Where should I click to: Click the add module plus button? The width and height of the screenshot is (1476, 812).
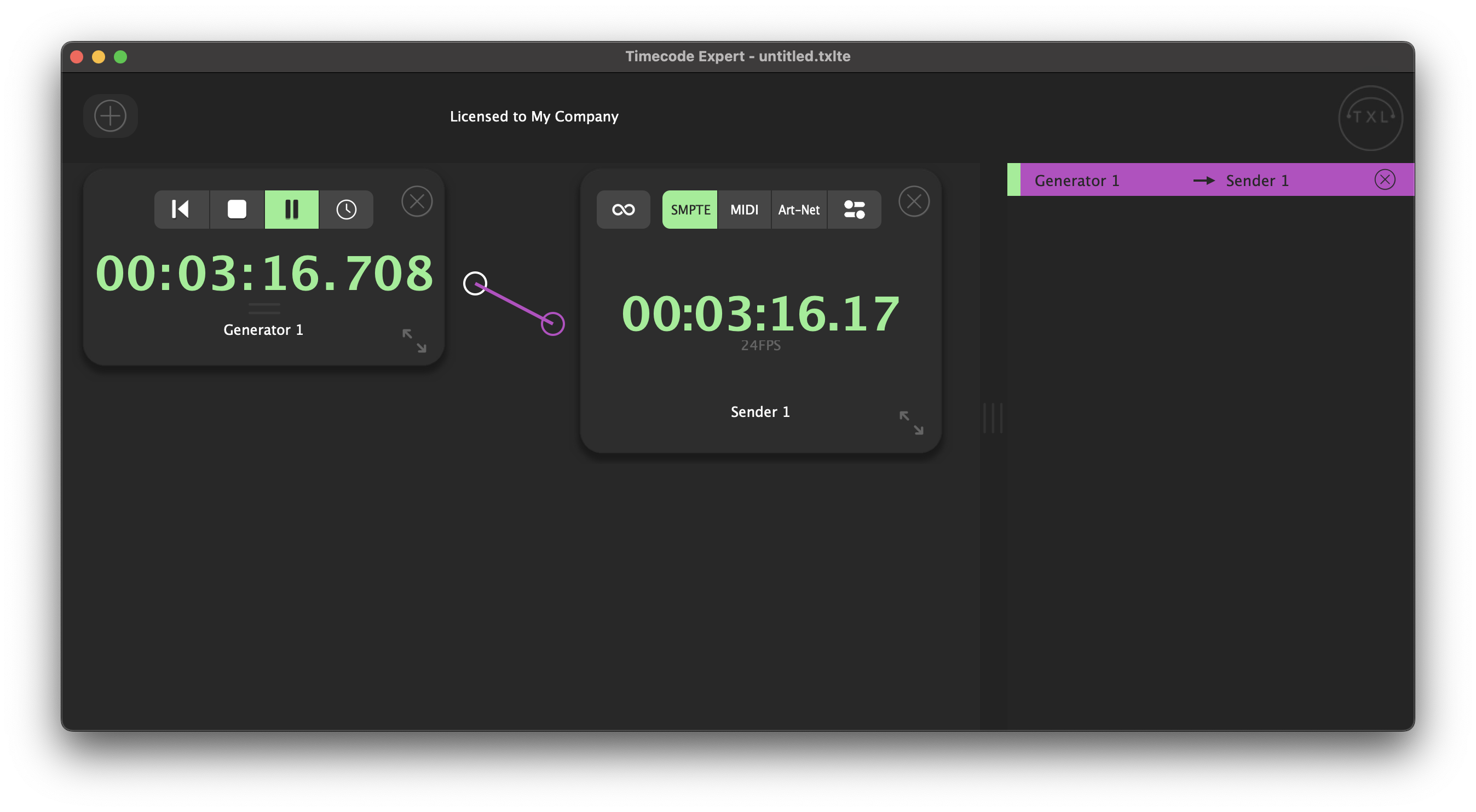(x=110, y=115)
